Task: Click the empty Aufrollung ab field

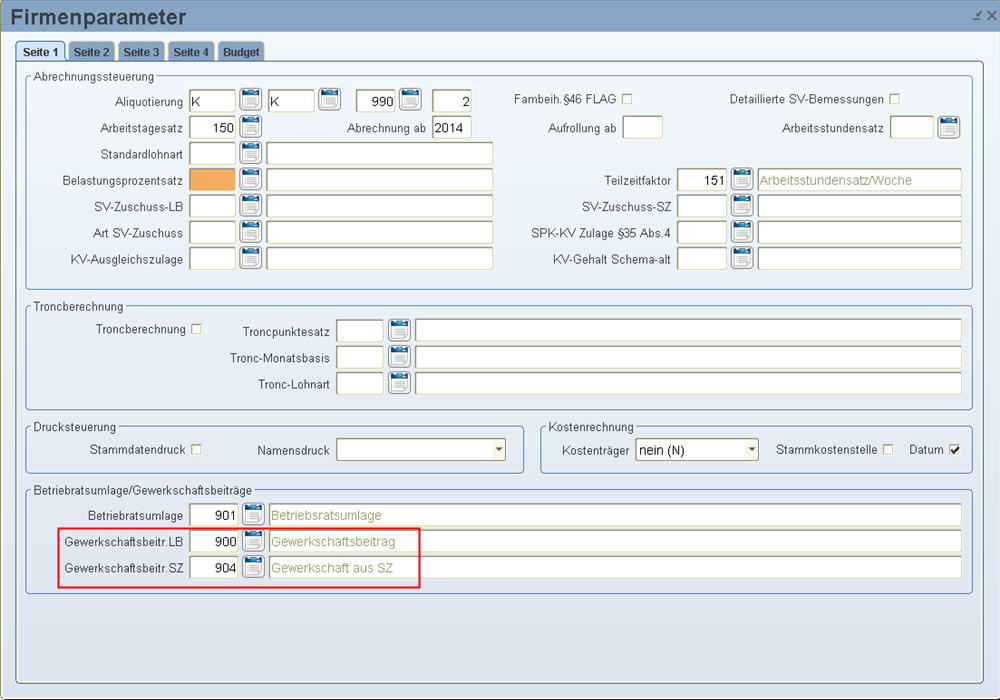Action: 642,127
